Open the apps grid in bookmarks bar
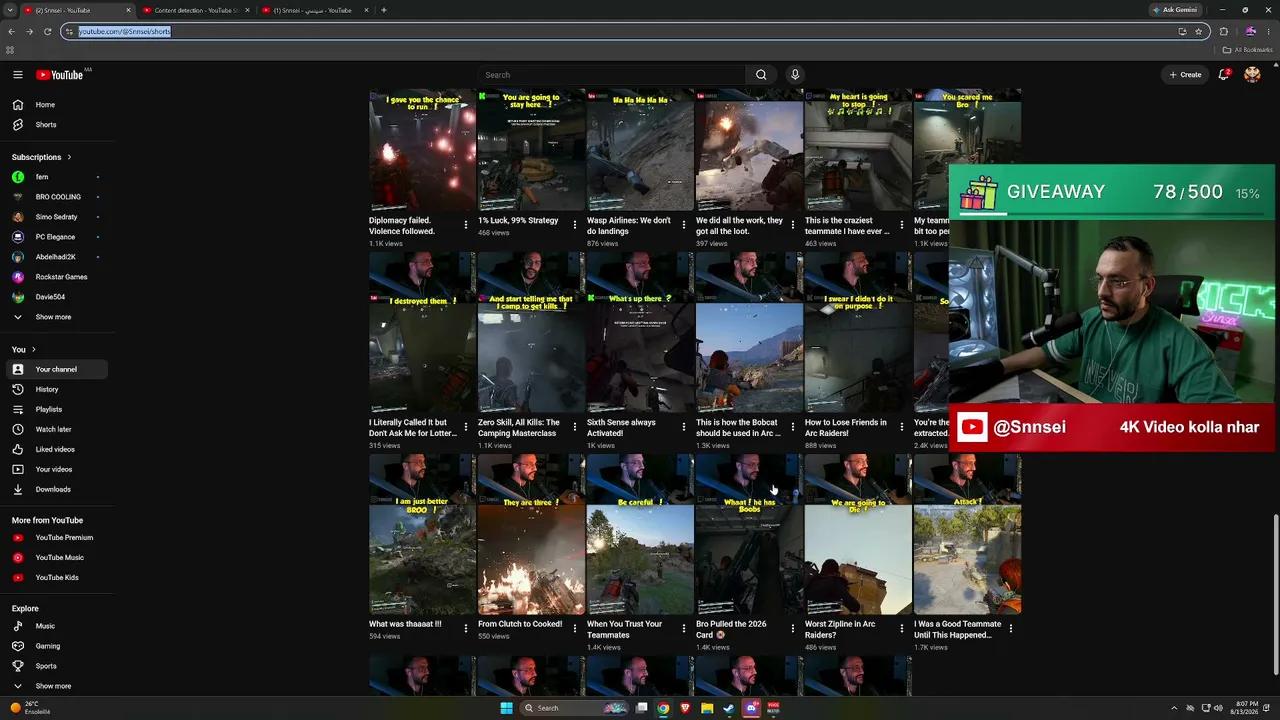The height and width of the screenshot is (720, 1280). tap(10, 50)
